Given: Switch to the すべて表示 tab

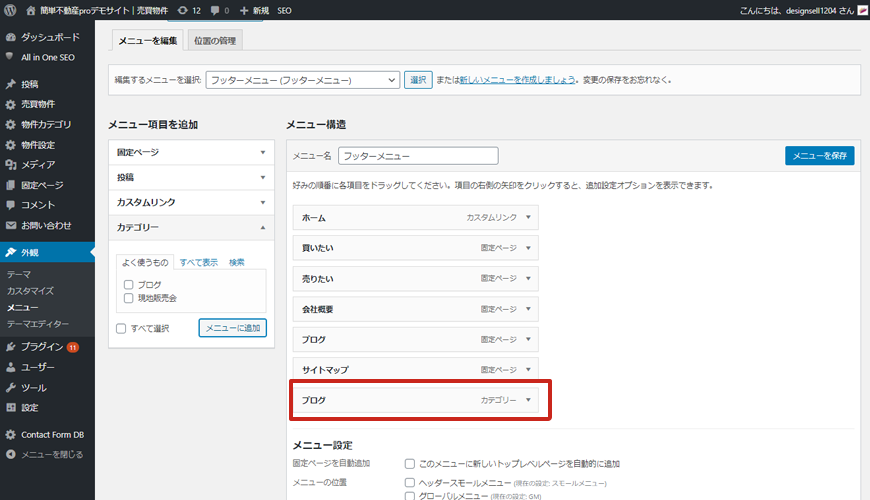Looking at the screenshot, I should pos(198,262).
